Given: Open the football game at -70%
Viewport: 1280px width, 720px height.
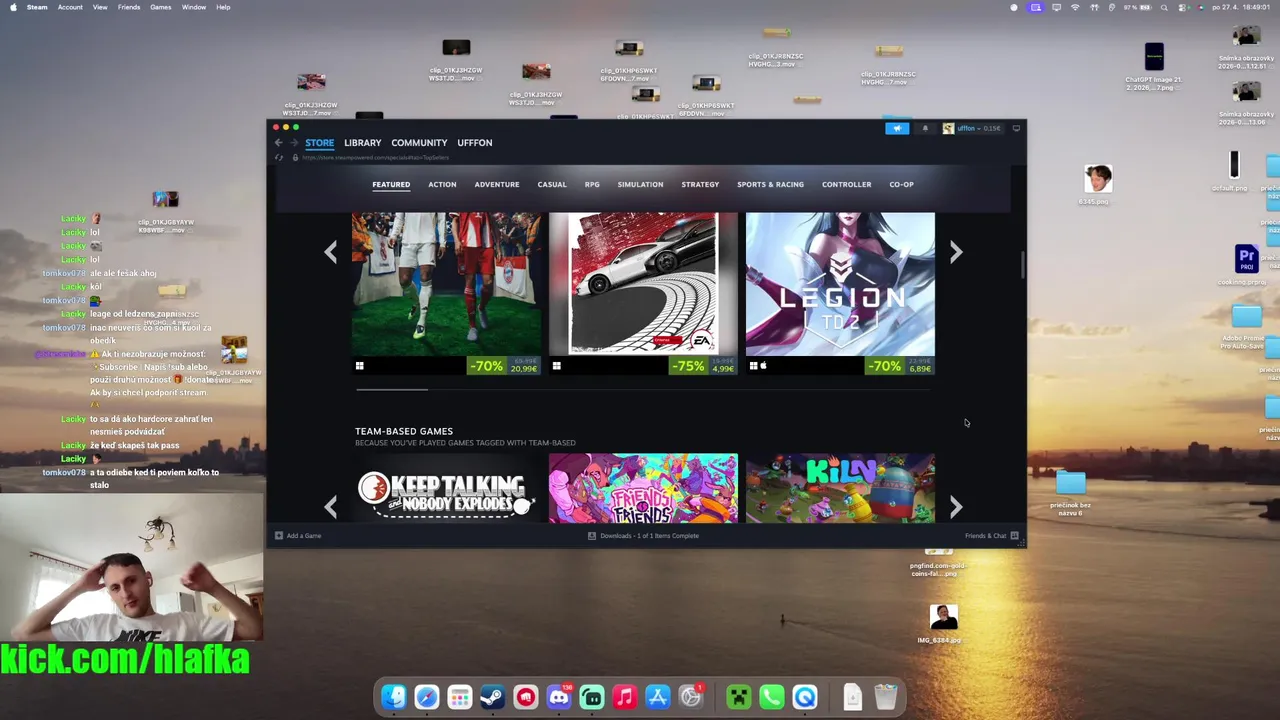Looking at the screenshot, I should pyautogui.click(x=446, y=284).
